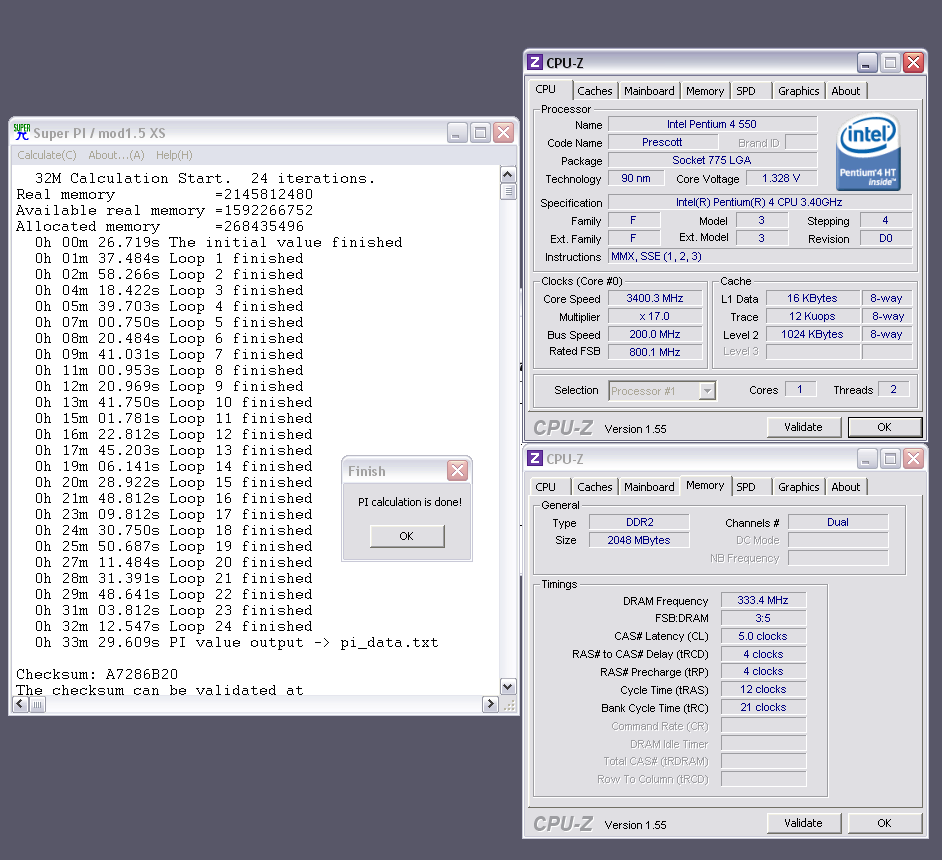Screen dimensions: 942x860
Task: Click the Name field Intel Pentium 4 550
Action: point(712,124)
